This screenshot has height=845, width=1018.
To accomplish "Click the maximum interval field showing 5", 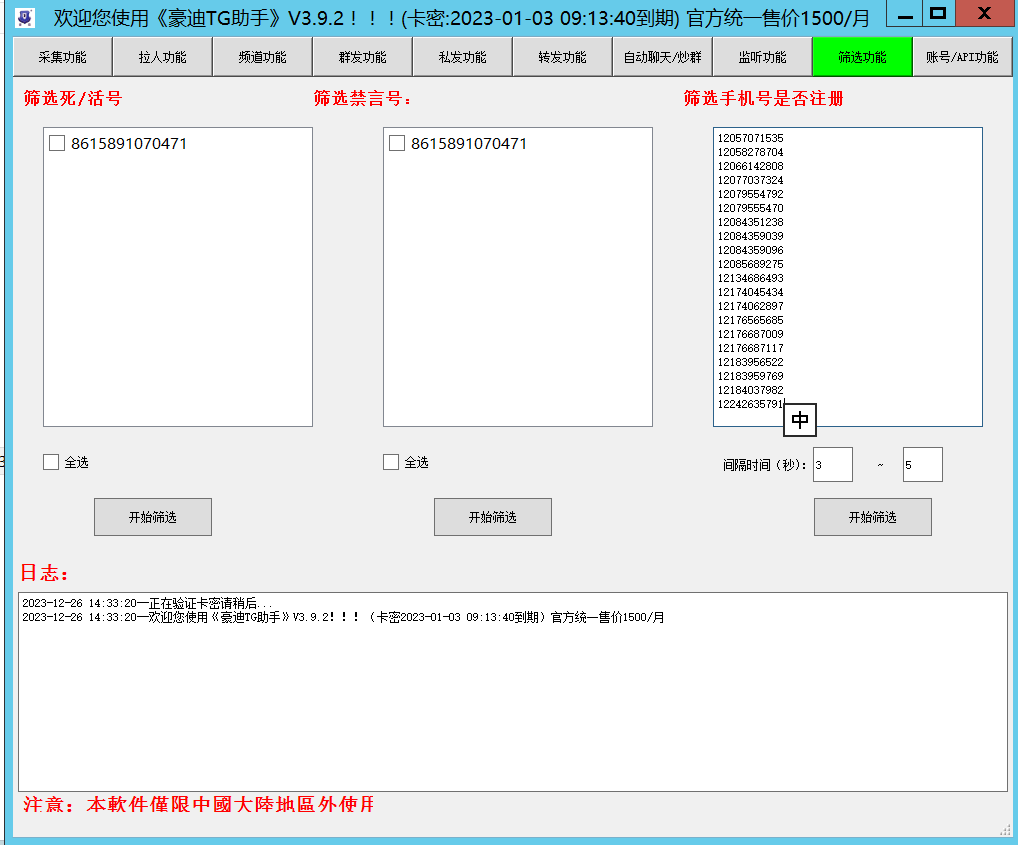I will pos(923,465).
